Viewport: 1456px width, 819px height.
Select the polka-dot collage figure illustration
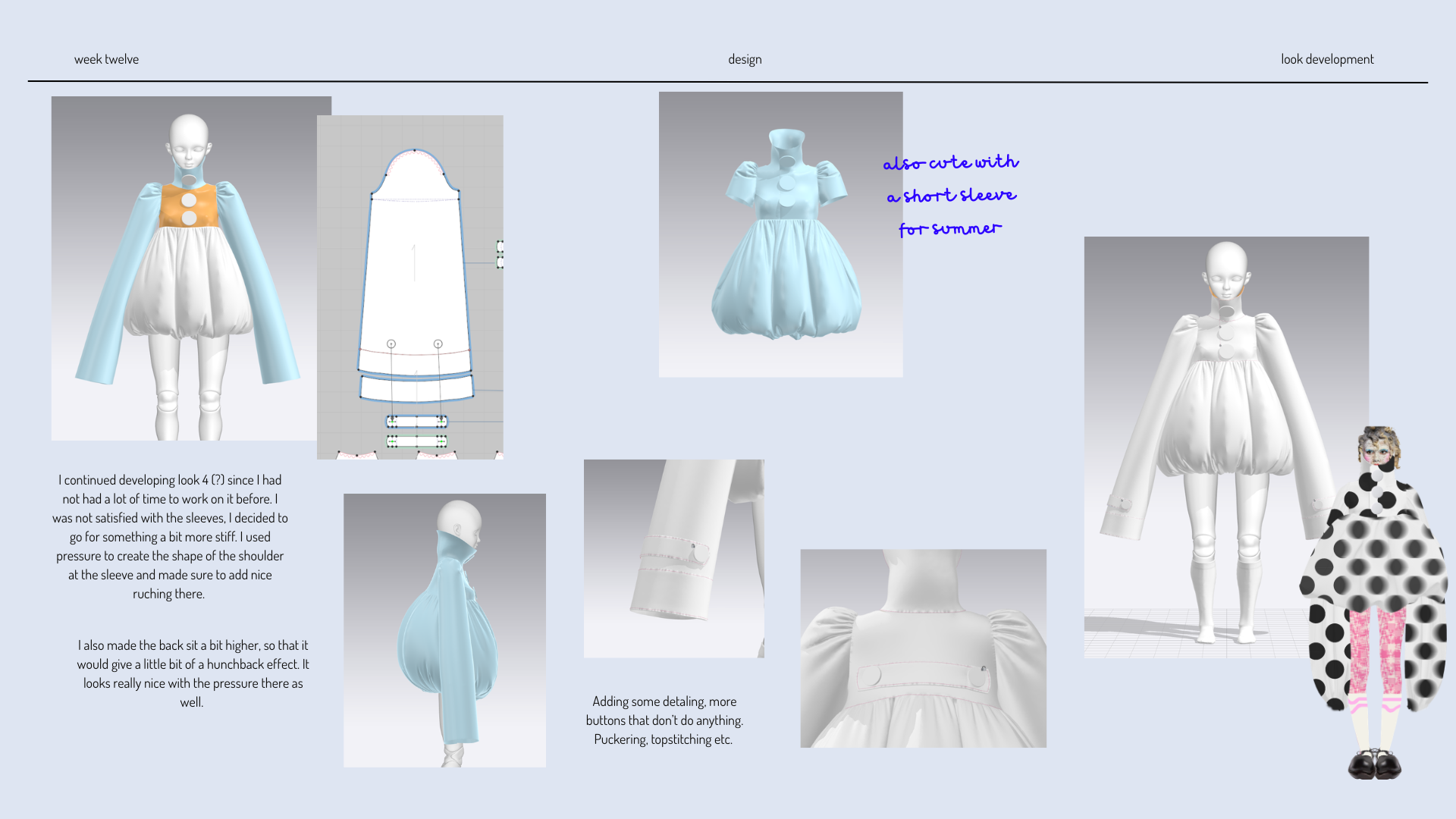[1373, 603]
